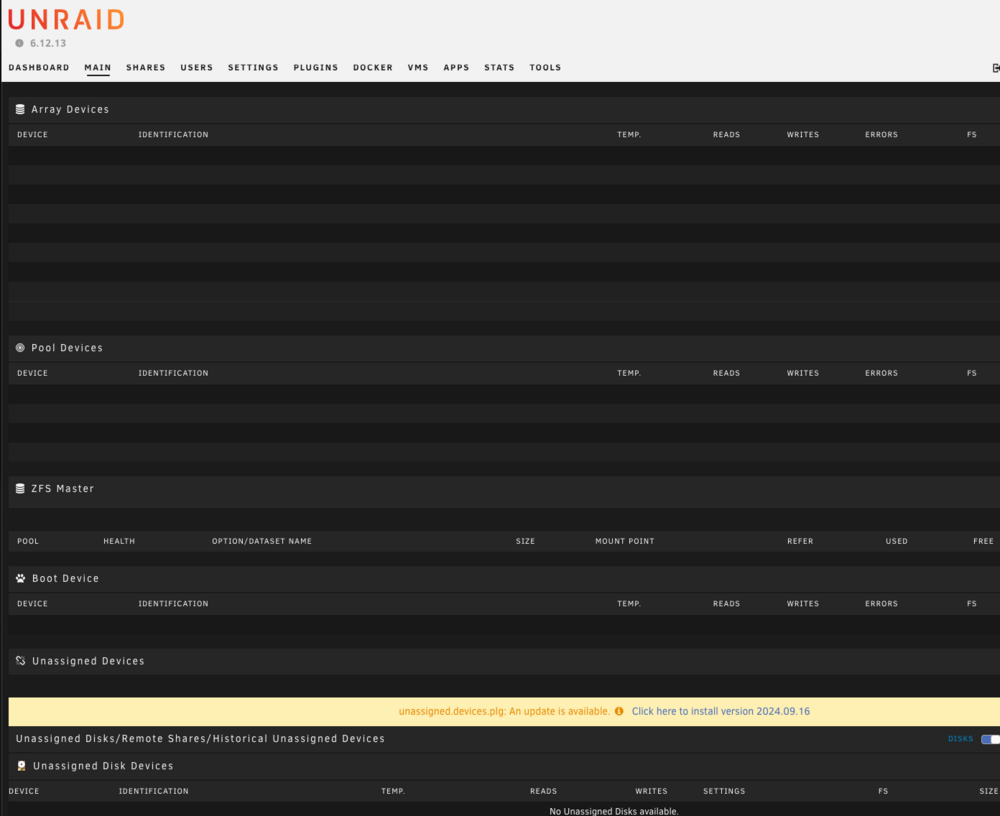Screen dimensions: 1000x816
Task: Click the Unassigned Devices unlink icon
Action: pos(20,660)
